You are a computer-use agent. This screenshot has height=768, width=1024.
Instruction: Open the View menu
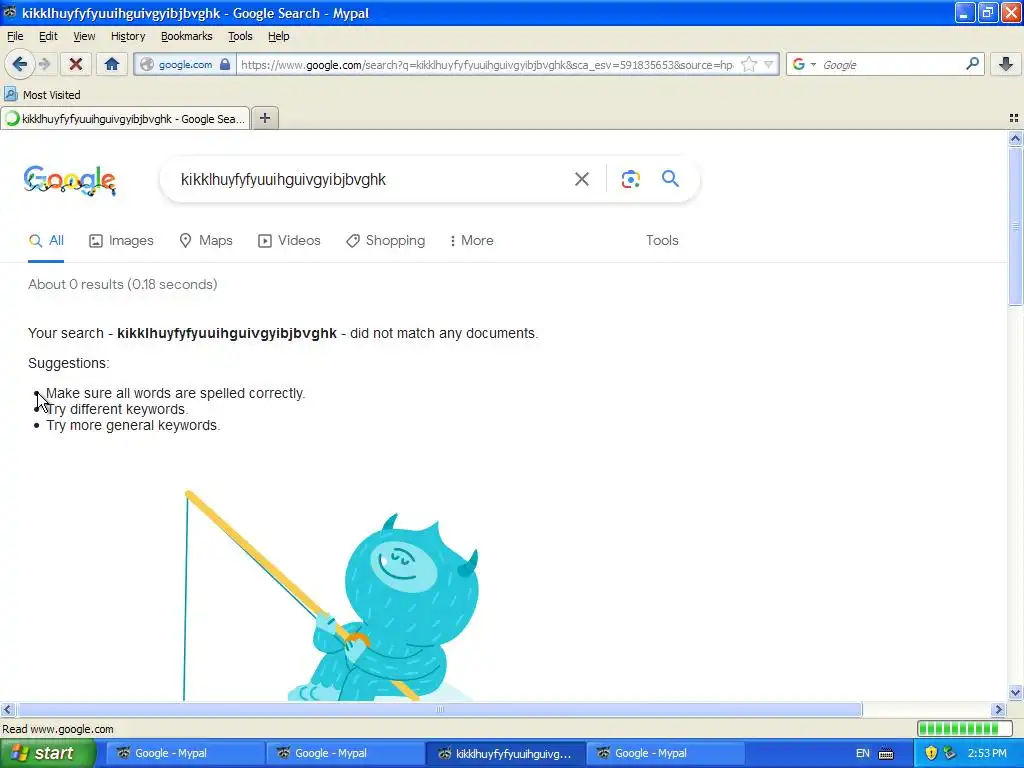point(84,36)
